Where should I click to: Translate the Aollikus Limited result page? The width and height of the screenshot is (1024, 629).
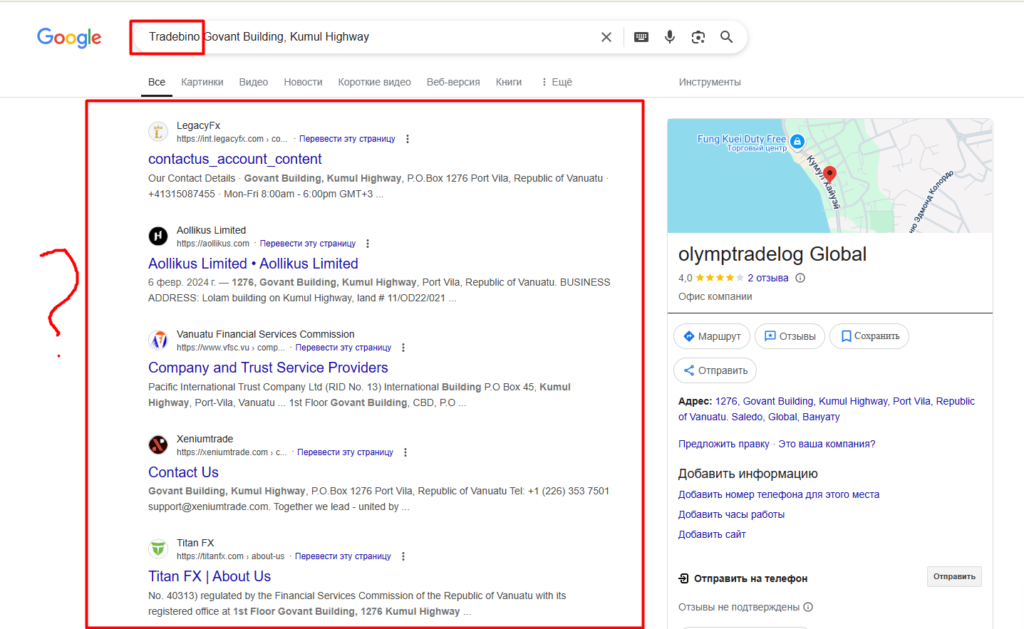point(308,244)
